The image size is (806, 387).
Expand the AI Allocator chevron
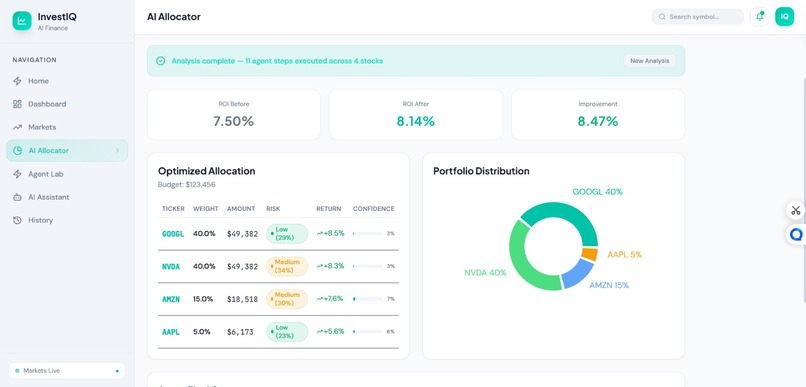(117, 151)
